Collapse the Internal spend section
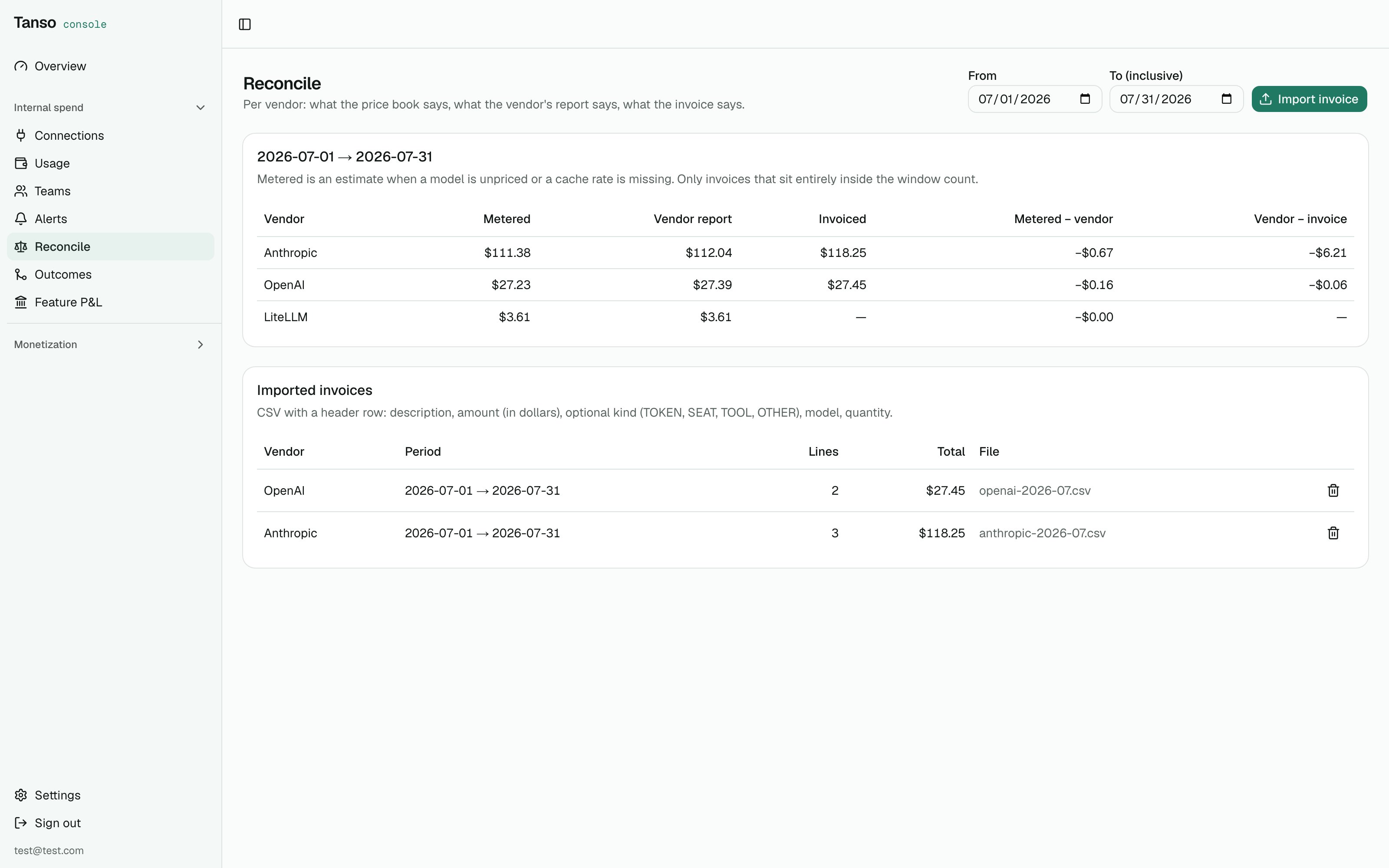 tap(200, 107)
